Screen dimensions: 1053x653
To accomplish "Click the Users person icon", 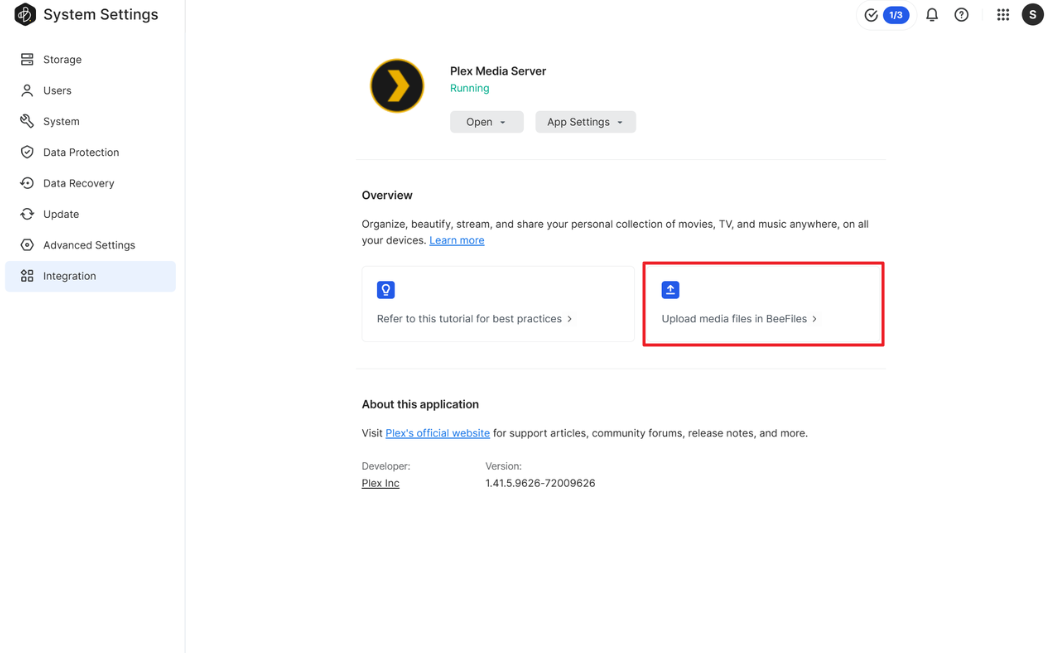I will (x=27, y=91).
